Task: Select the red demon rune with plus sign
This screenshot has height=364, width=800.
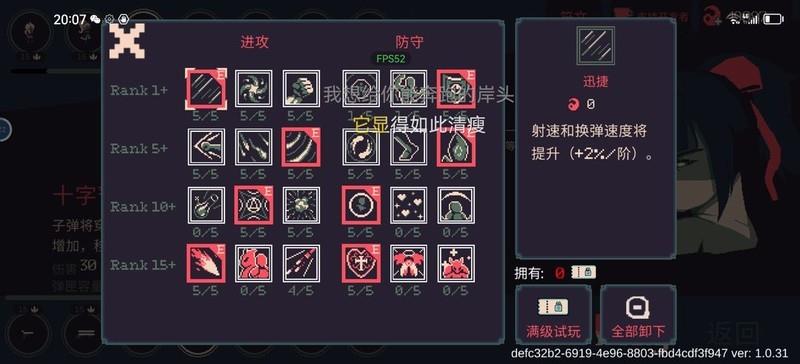Action: (456, 263)
